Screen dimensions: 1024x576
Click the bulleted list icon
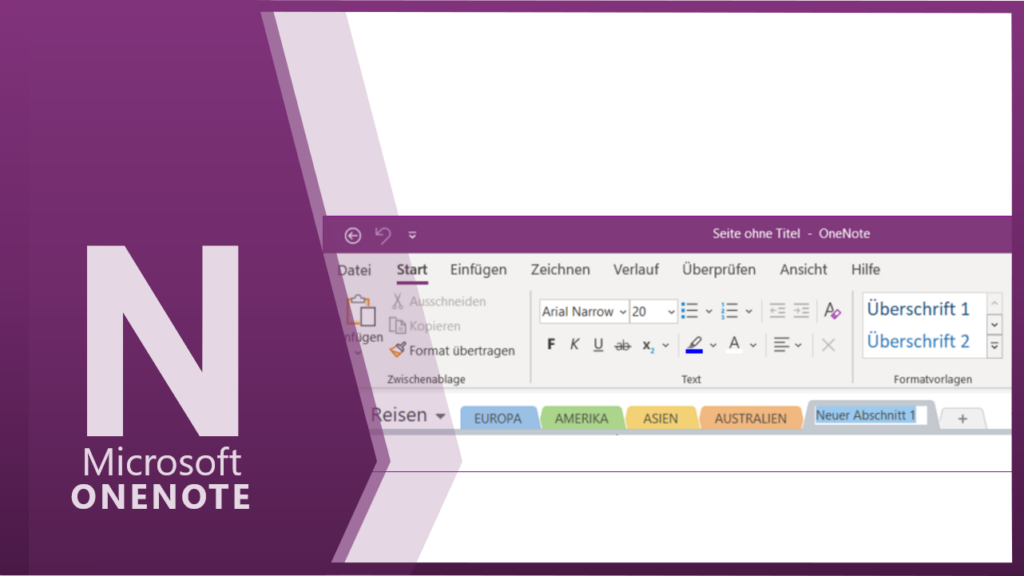689,311
